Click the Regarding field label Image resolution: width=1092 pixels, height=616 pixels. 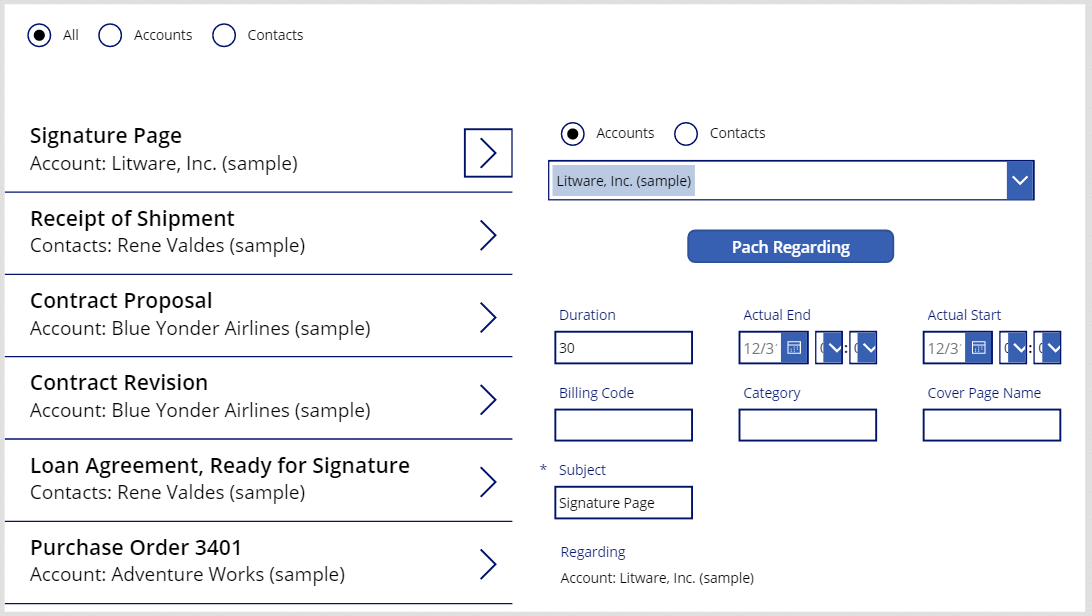coord(593,552)
